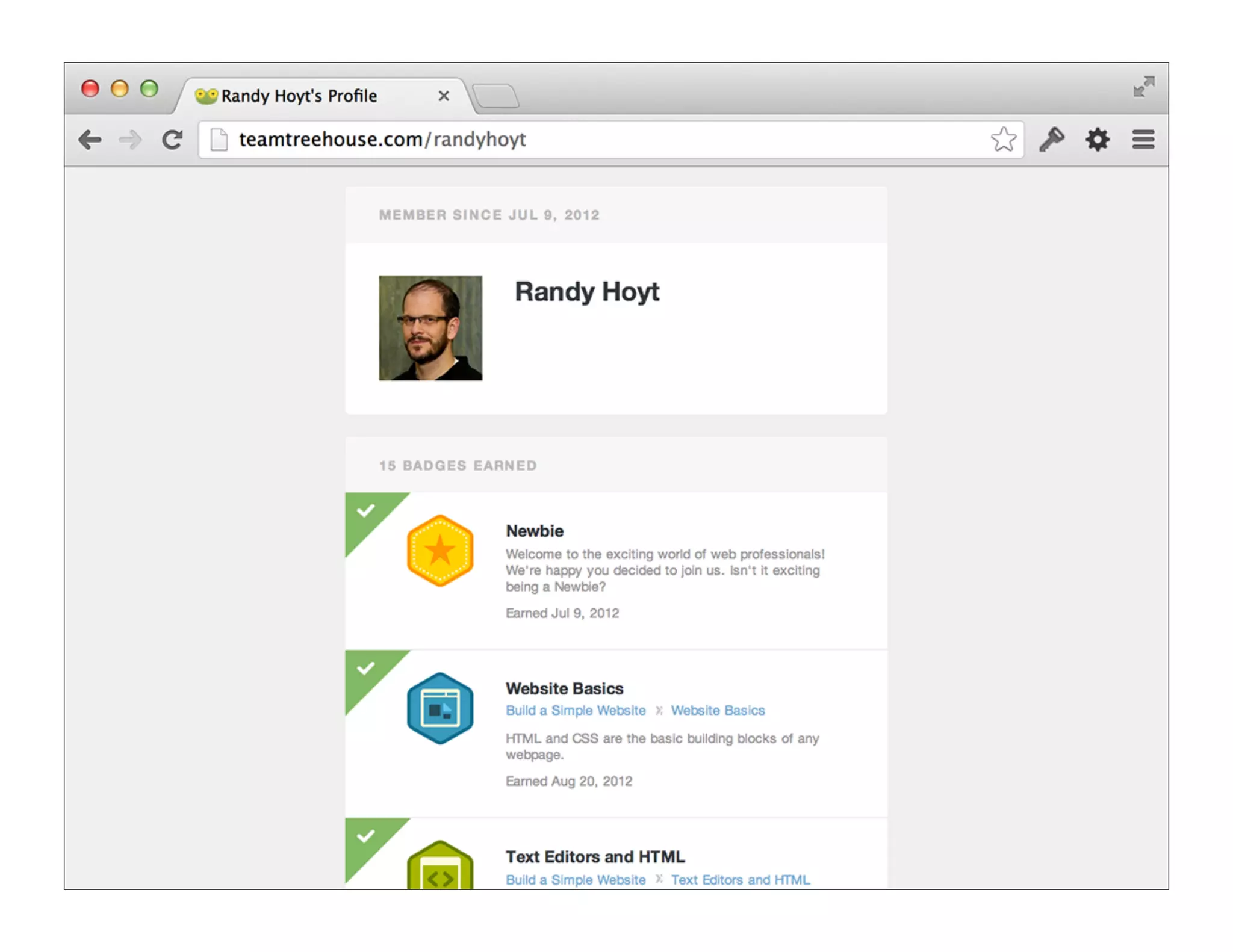The image size is (1233, 952).
Task: Open Build a Simple Website link under Website Basics
Action: point(575,711)
